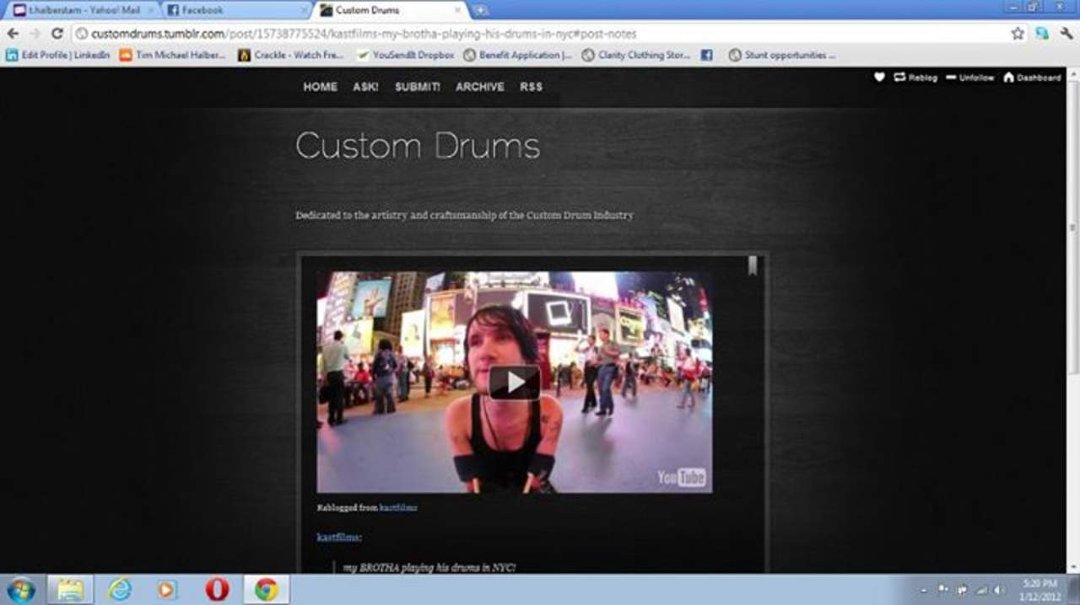Open the 'Stunt opportunities' bookmark
1080x605 pixels.
(x=782, y=55)
